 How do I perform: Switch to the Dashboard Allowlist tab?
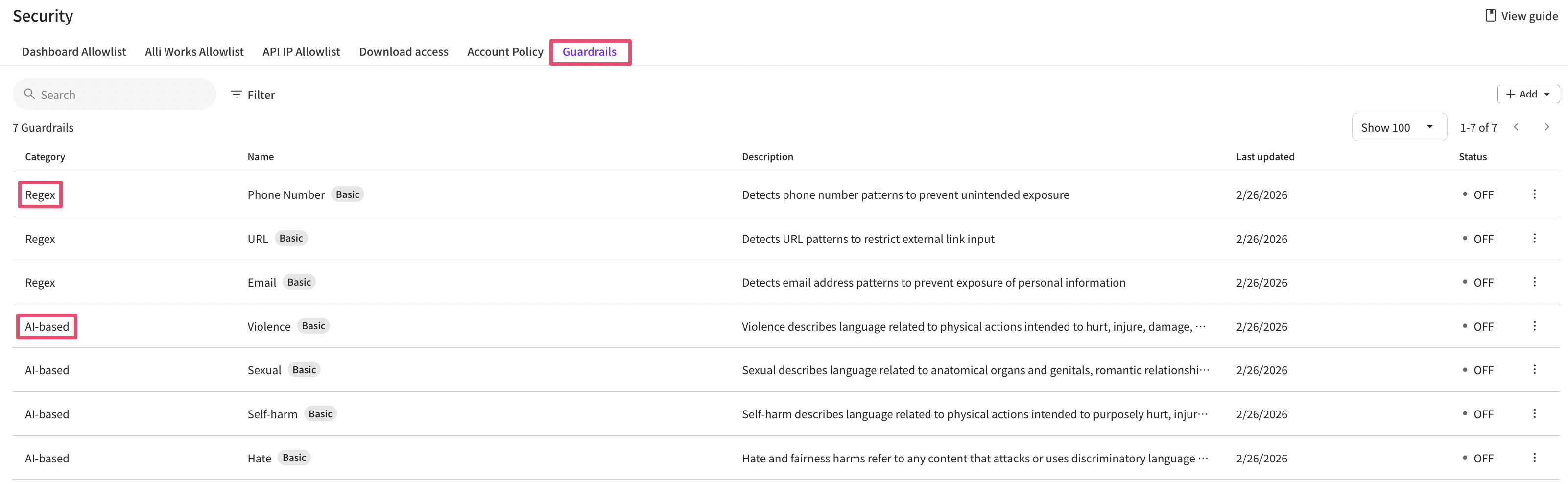coord(73,52)
